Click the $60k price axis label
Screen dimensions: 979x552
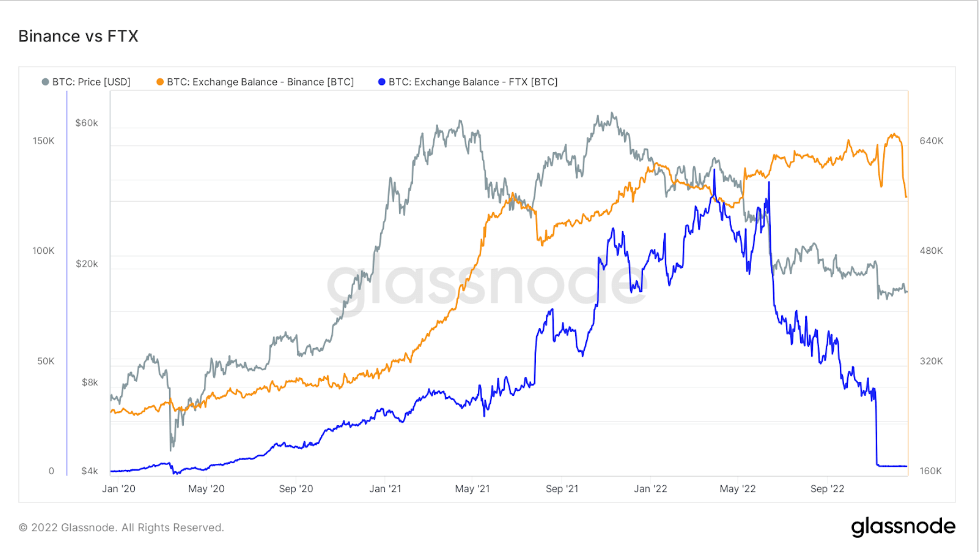(86, 123)
